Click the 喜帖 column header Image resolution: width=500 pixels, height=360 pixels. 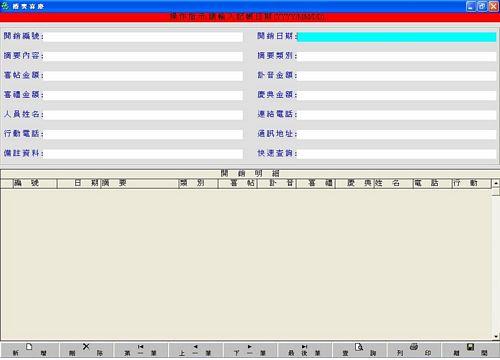(238, 183)
